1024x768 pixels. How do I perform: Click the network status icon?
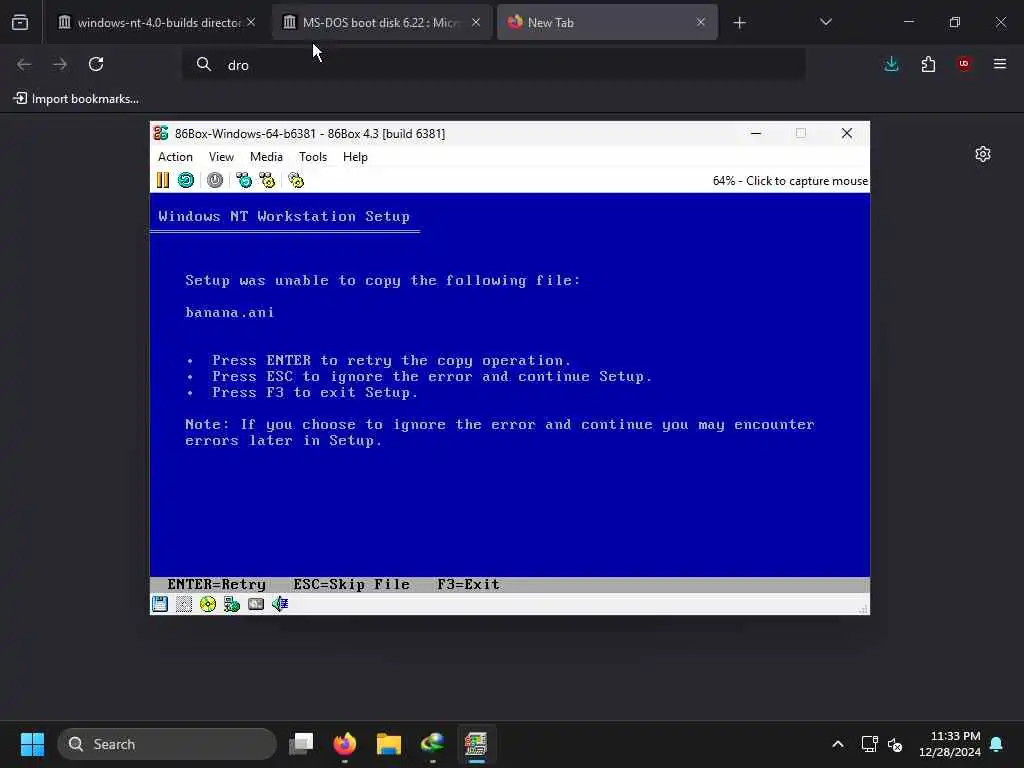coord(232,604)
